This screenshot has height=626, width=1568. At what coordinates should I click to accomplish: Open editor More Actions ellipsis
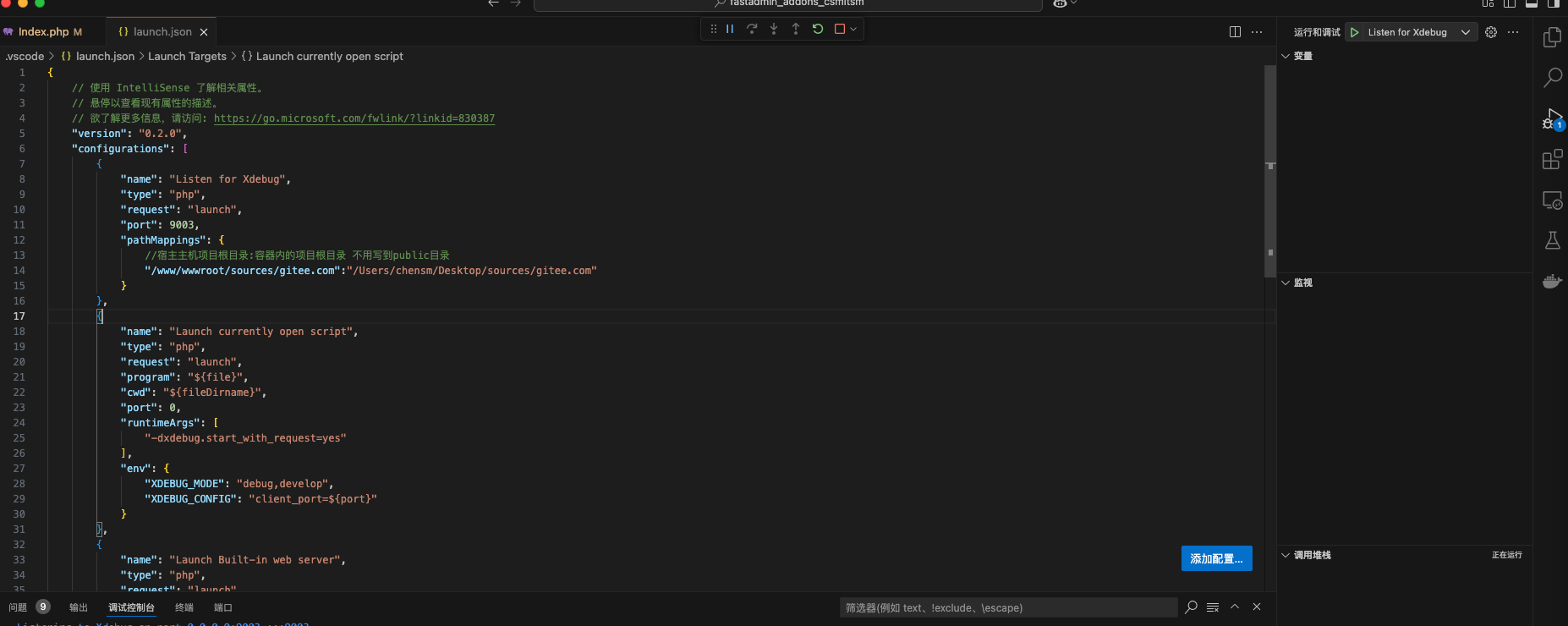1257,32
